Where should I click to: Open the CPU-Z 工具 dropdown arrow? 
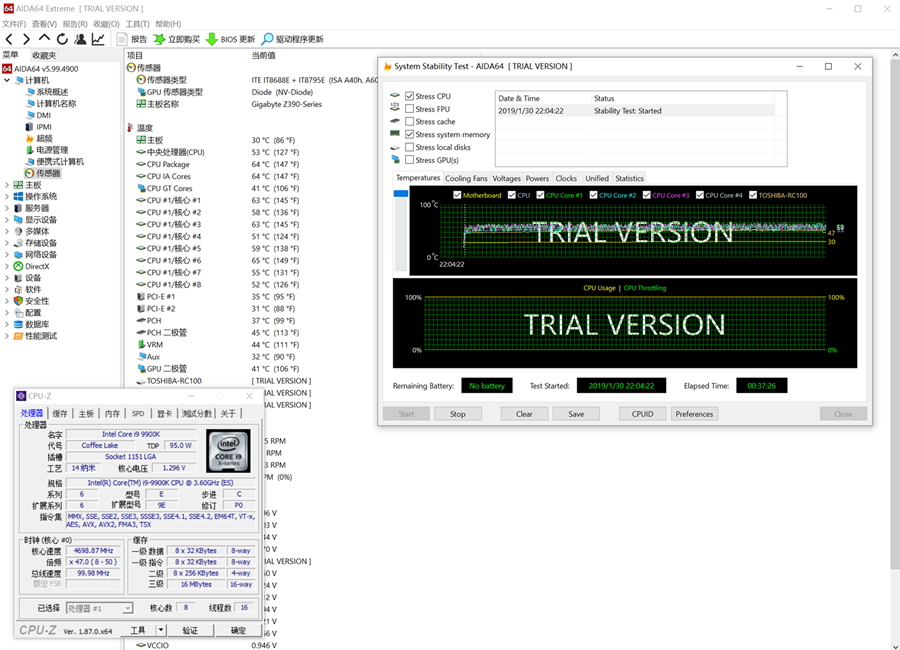[x=161, y=631]
